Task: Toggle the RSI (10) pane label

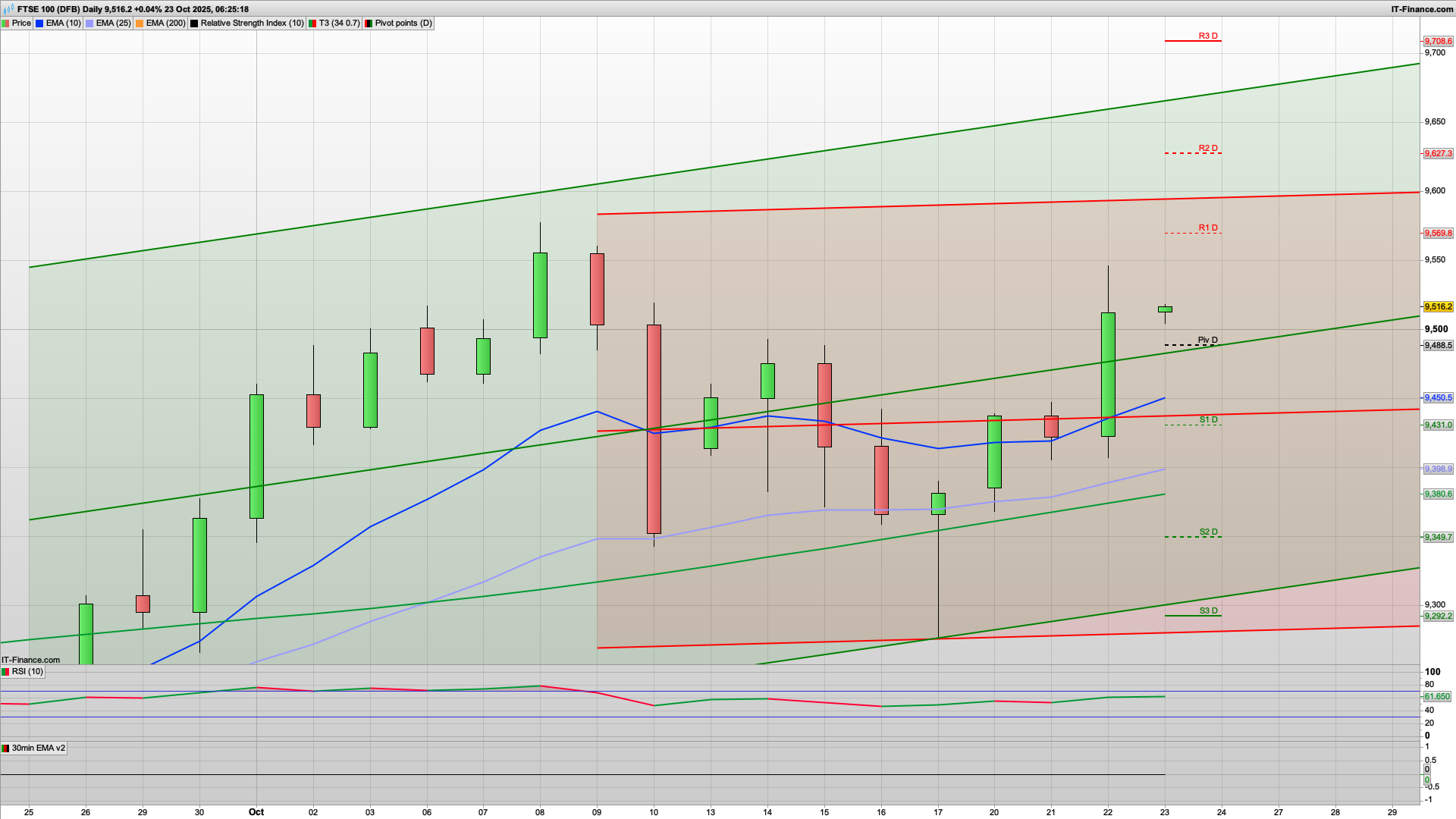Action: click(x=29, y=672)
